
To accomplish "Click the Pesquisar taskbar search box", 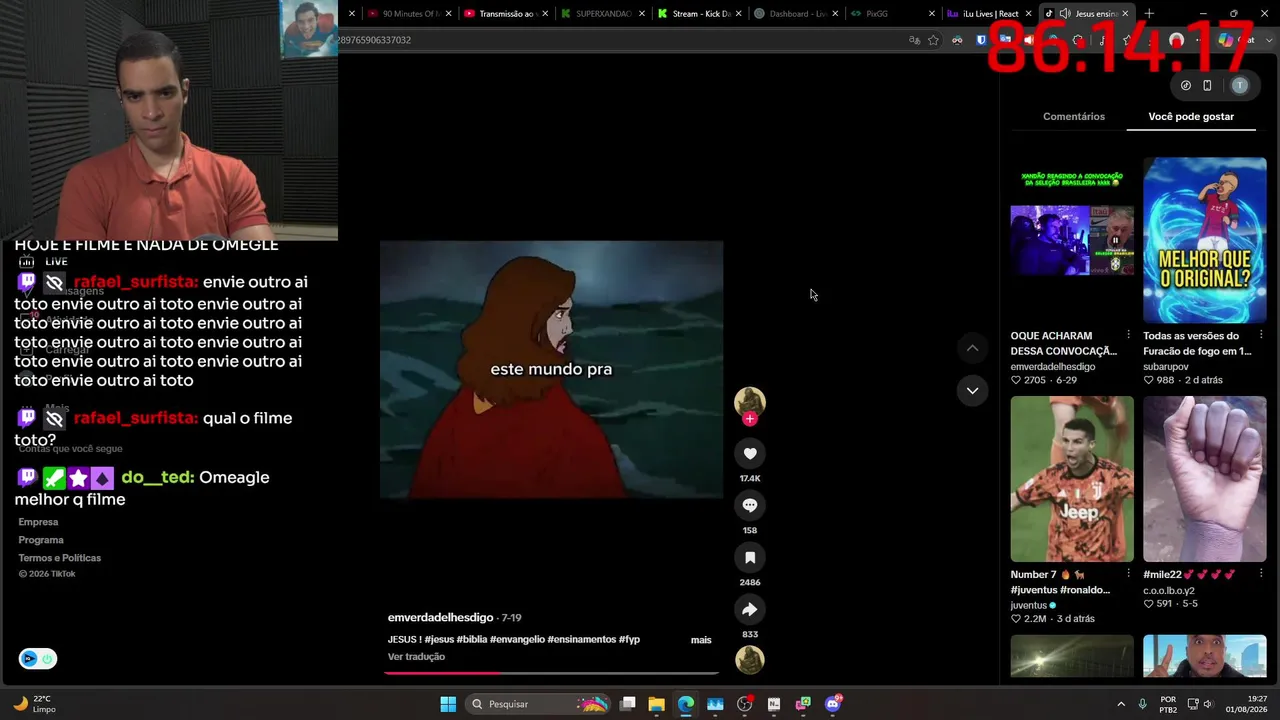I will point(538,704).
